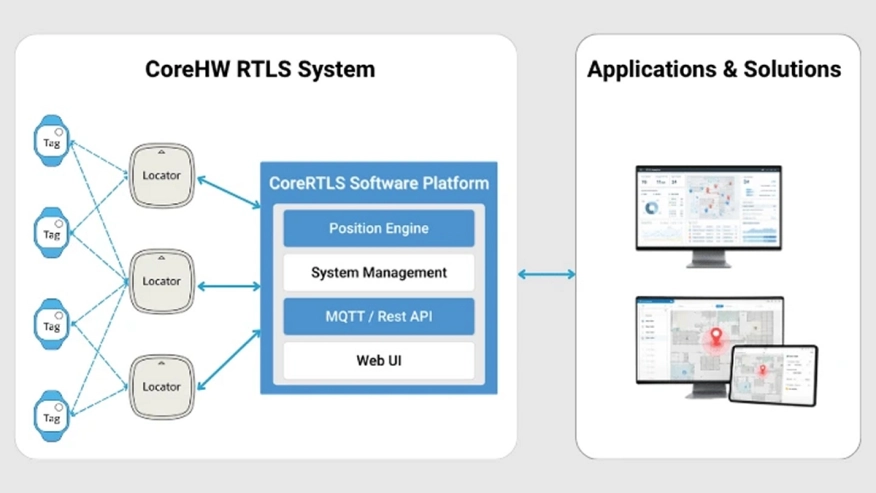This screenshot has width=876, height=493.
Task: Click the CoreRTLS Software Platform title
Action: pos(378,183)
